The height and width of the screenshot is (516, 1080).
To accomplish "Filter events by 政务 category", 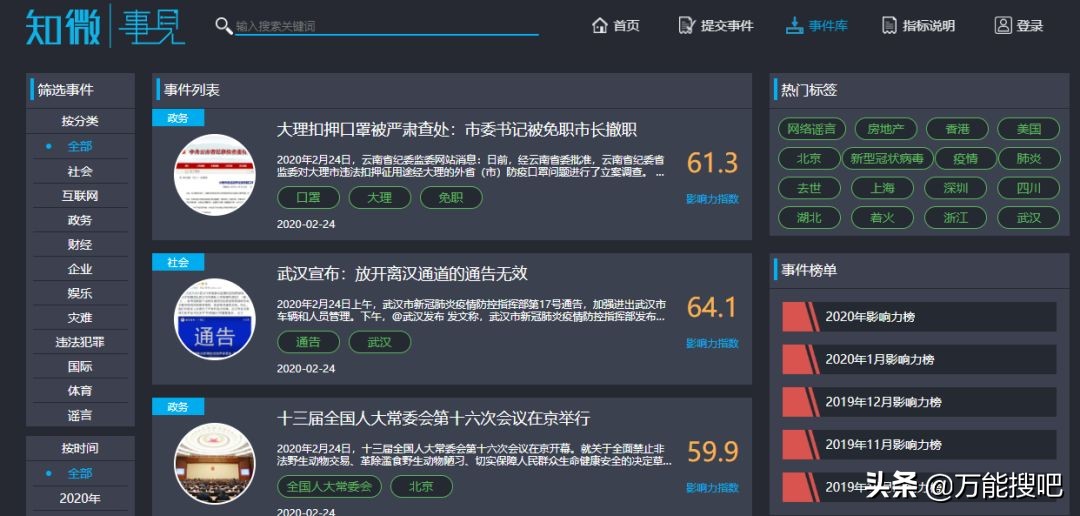I will coord(80,220).
